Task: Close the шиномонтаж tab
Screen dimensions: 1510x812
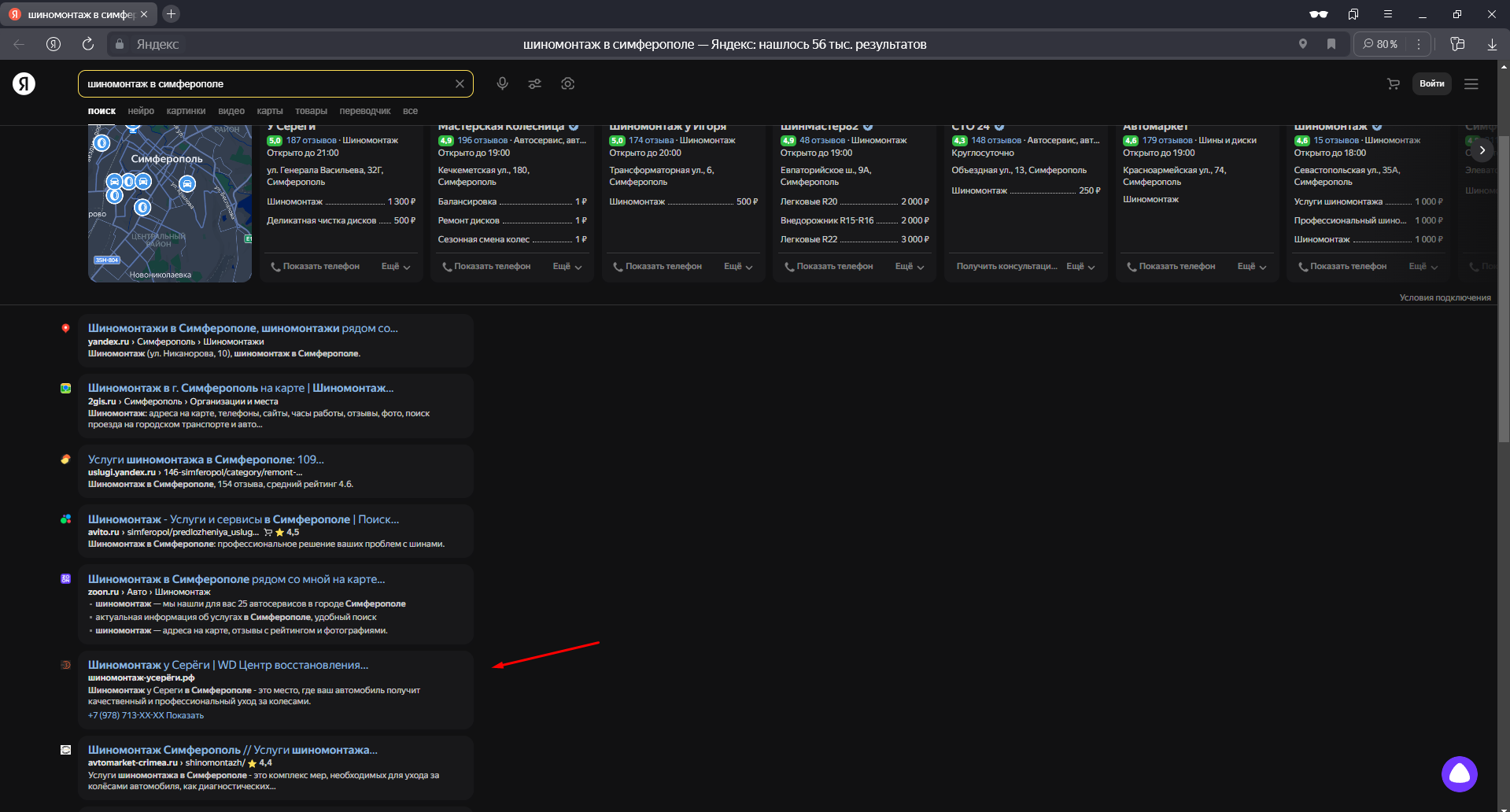Action: (144, 14)
